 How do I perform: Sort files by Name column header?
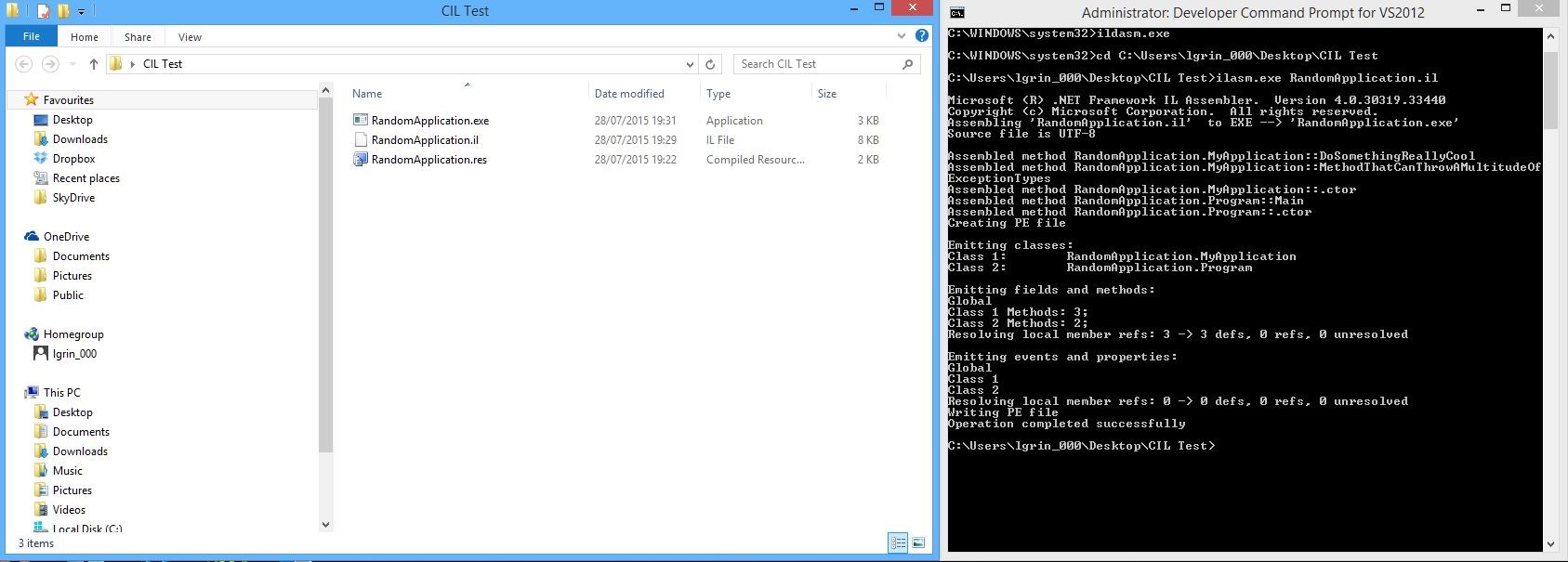pyautogui.click(x=367, y=94)
